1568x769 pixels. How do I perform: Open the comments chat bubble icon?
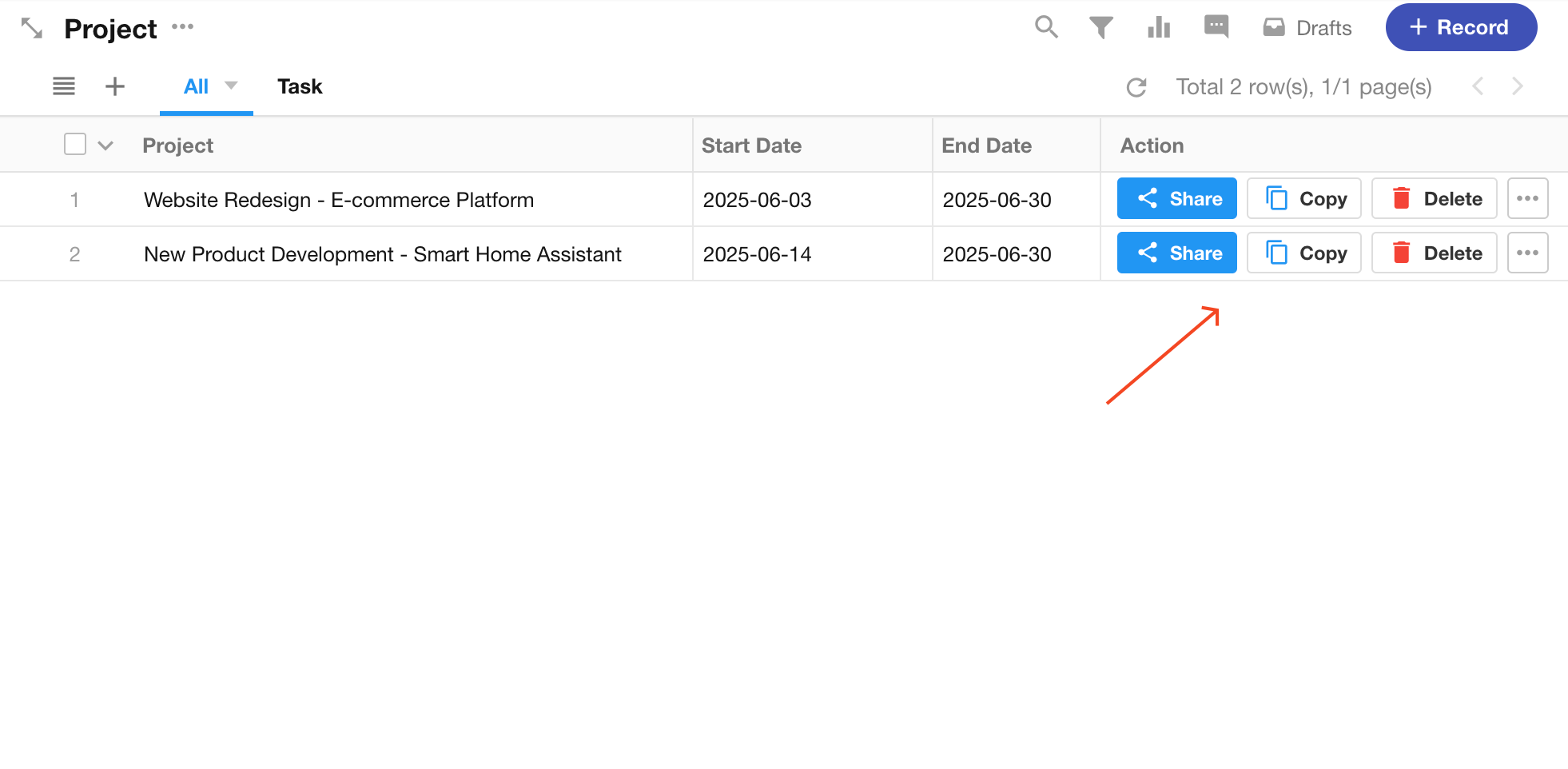click(x=1216, y=26)
